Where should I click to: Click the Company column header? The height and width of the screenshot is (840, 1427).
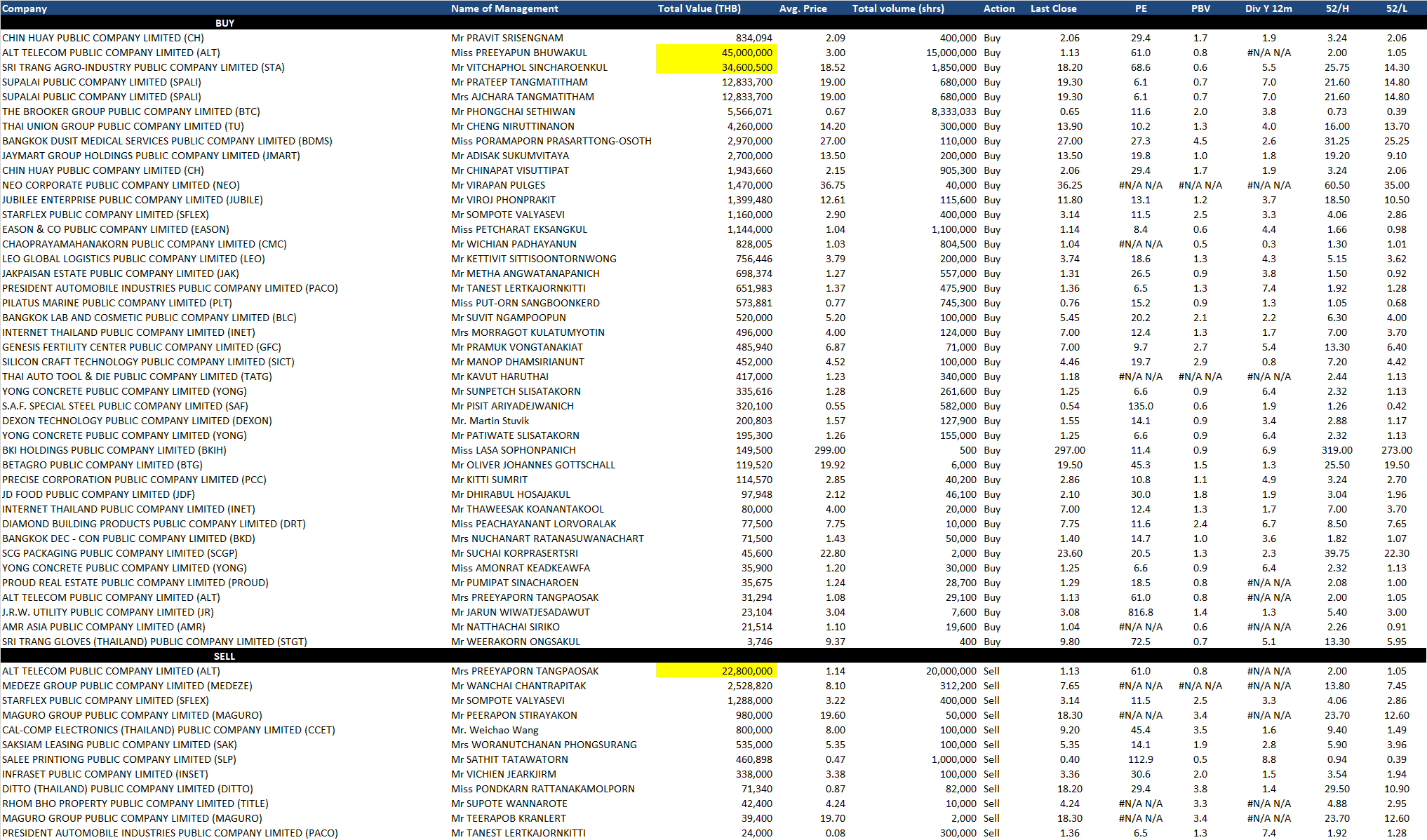click(x=25, y=8)
